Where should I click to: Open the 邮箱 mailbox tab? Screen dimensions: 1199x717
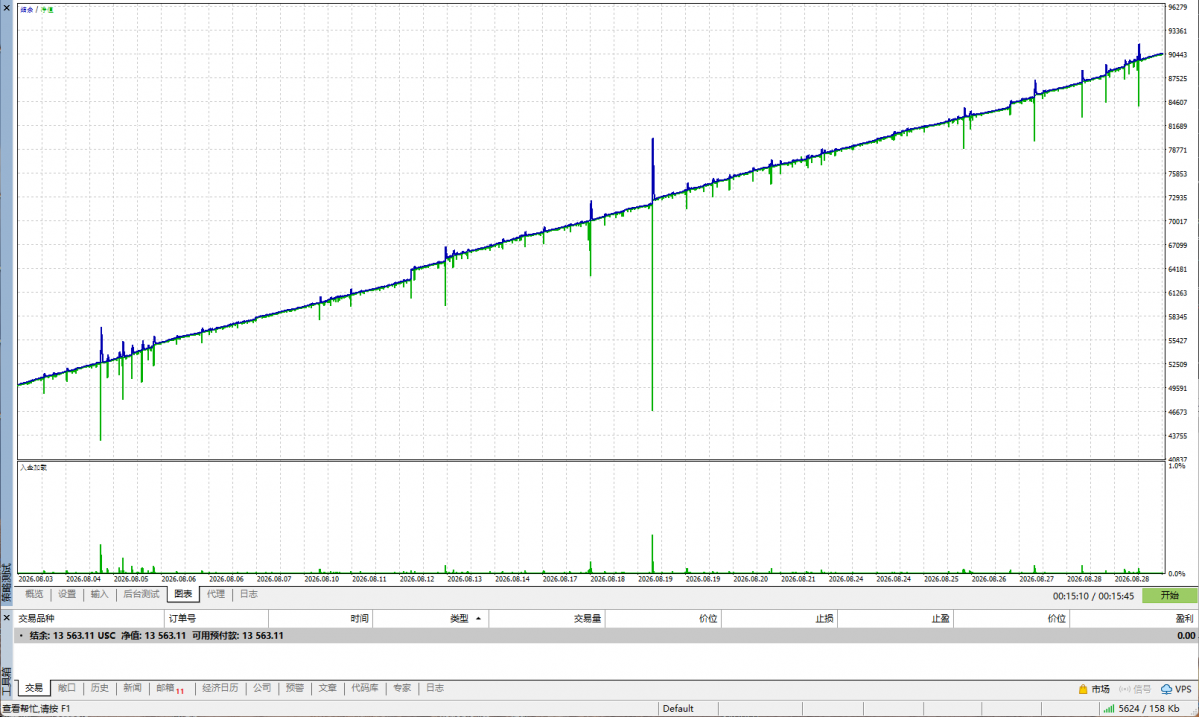[x=170, y=688]
